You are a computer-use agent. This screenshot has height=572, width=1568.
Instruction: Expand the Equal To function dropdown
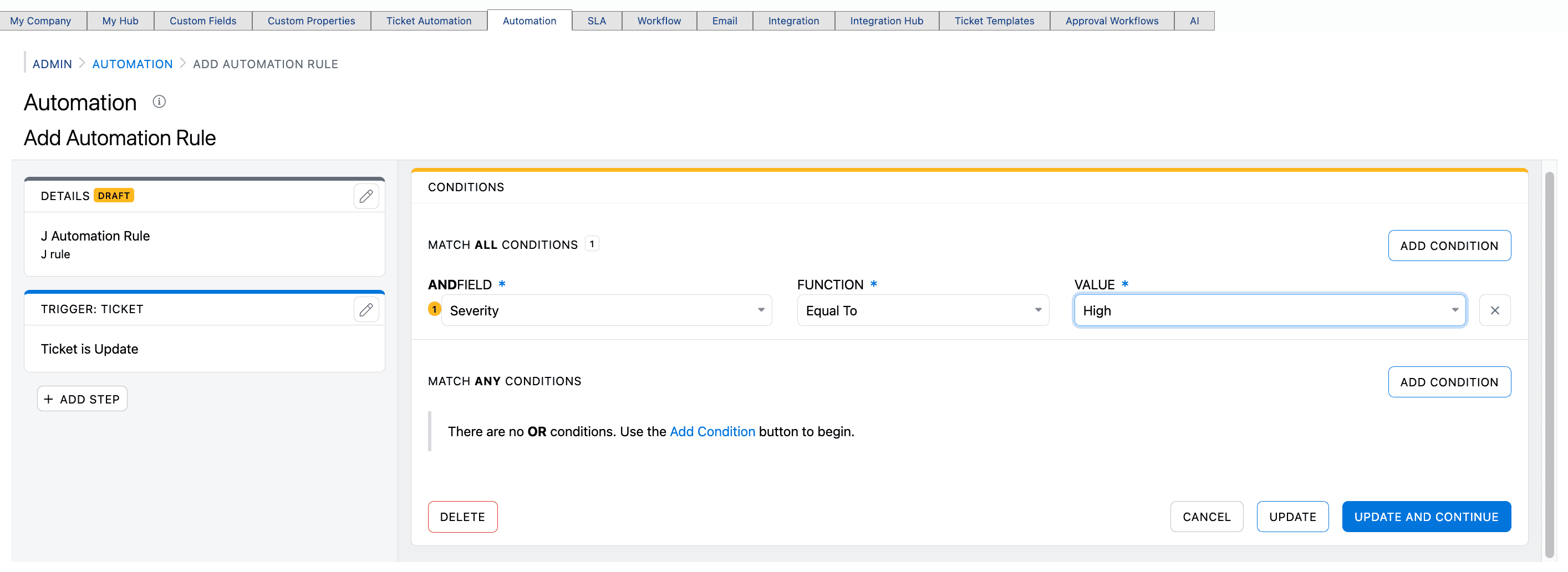[923, 310]
